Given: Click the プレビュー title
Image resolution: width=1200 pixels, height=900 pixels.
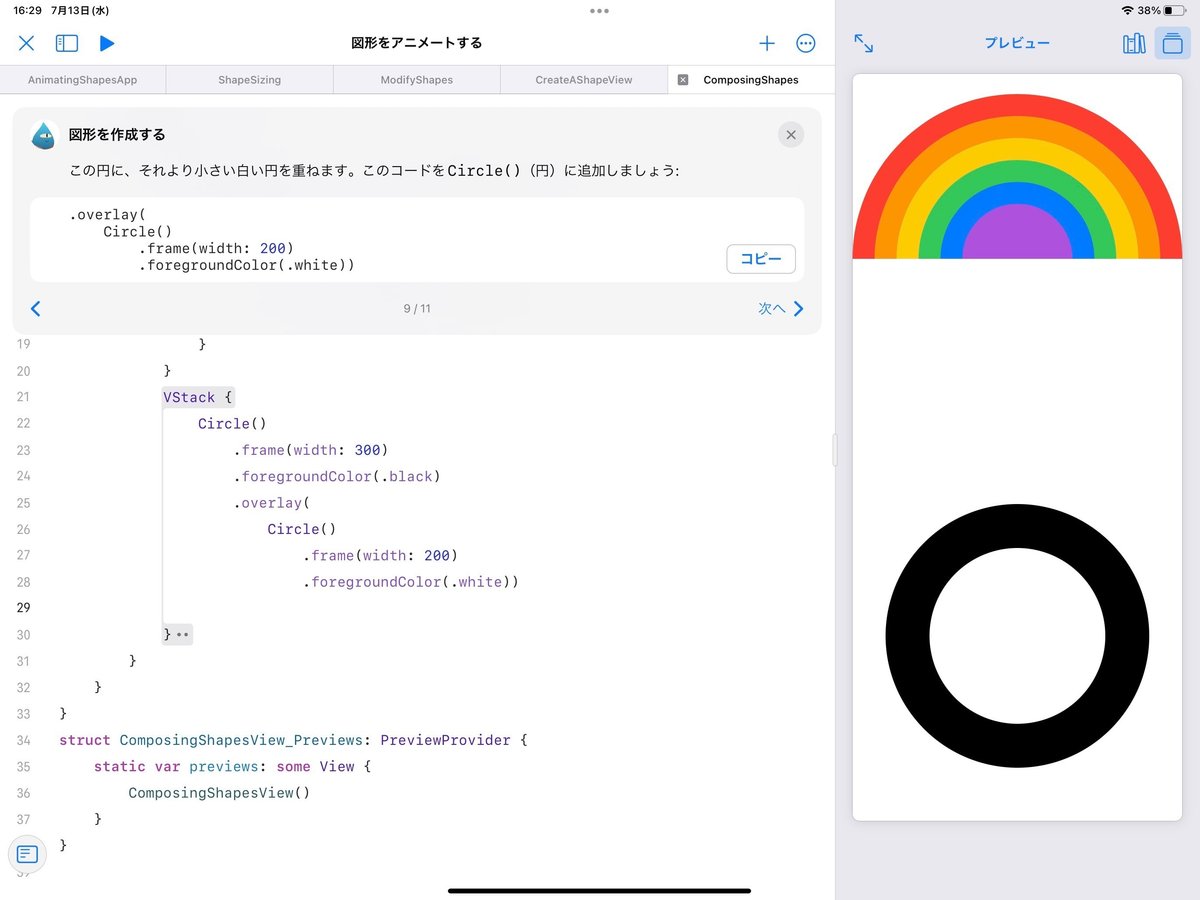Looking at the screenshot, I should point(1017,43).
